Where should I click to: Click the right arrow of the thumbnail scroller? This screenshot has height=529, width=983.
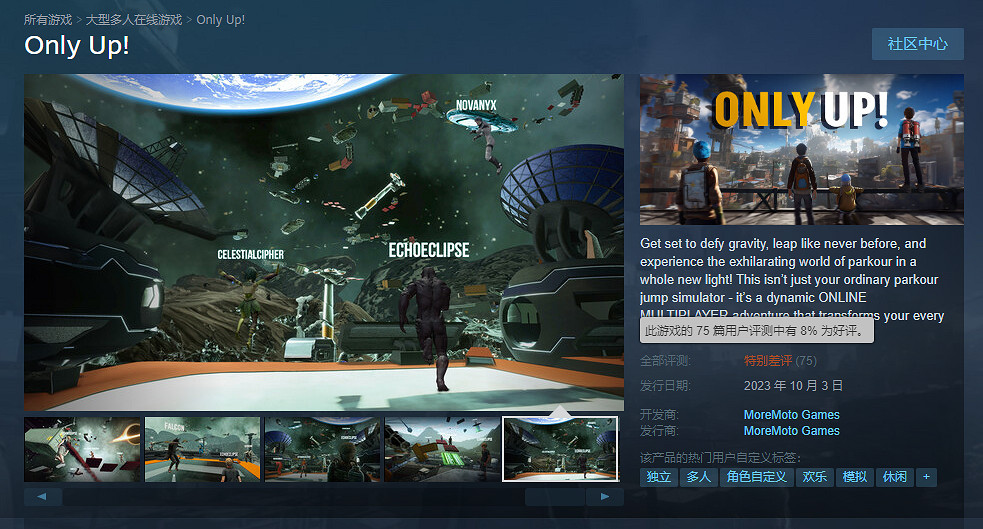(x=604, y=496)
